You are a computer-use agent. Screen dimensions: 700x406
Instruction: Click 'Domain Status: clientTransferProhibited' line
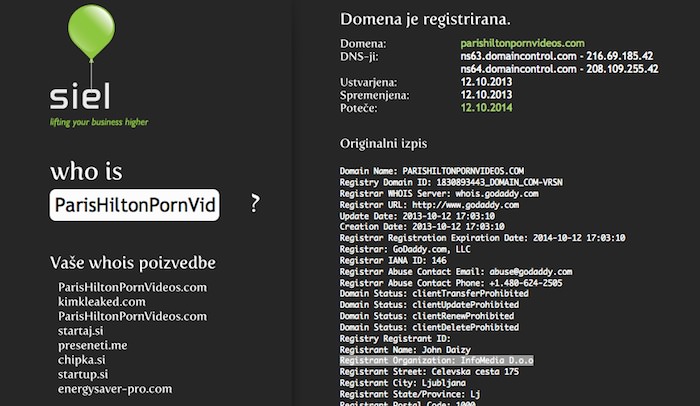(x=434, y=293)
